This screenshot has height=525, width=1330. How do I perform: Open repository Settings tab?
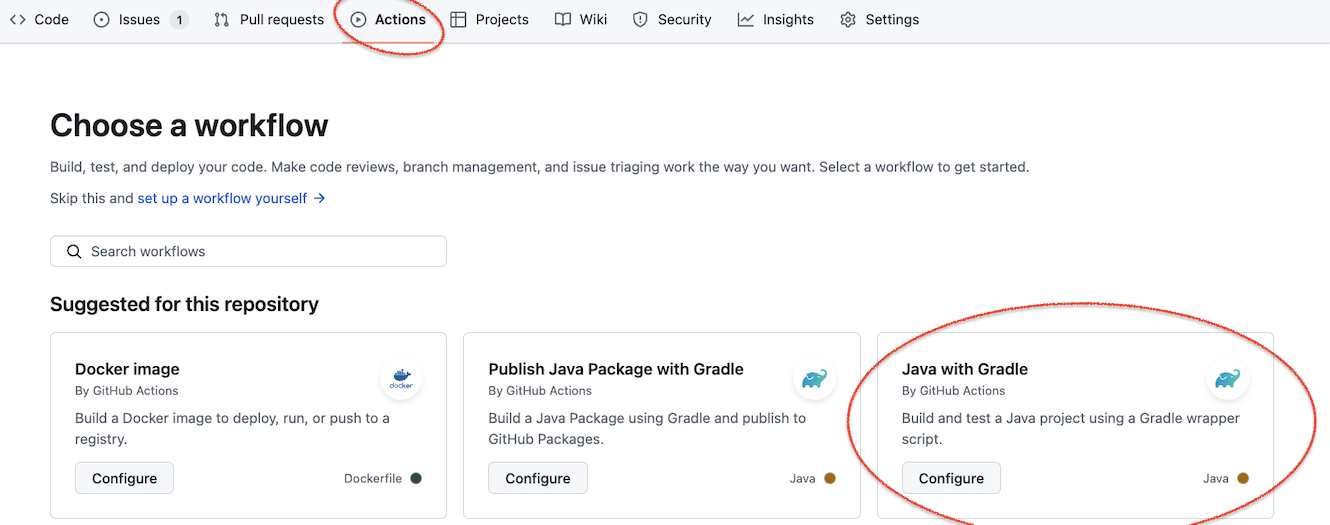(x=879, y=19)
